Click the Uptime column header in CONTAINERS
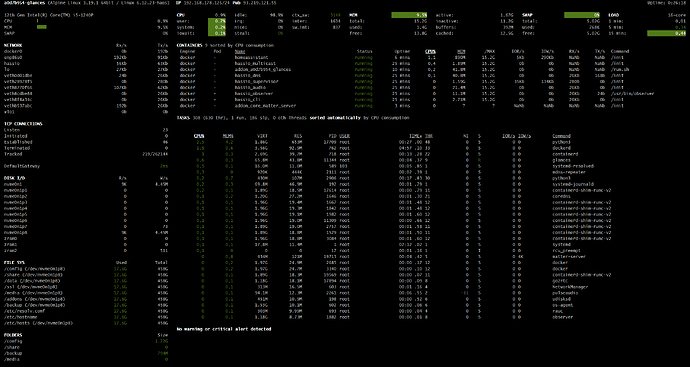 [x=402, y=51]
